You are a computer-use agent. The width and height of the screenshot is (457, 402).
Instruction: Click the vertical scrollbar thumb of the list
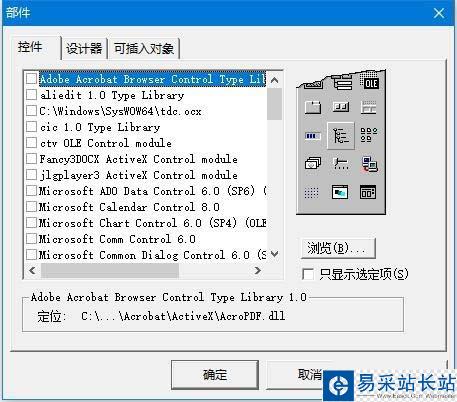click(275, 104)
